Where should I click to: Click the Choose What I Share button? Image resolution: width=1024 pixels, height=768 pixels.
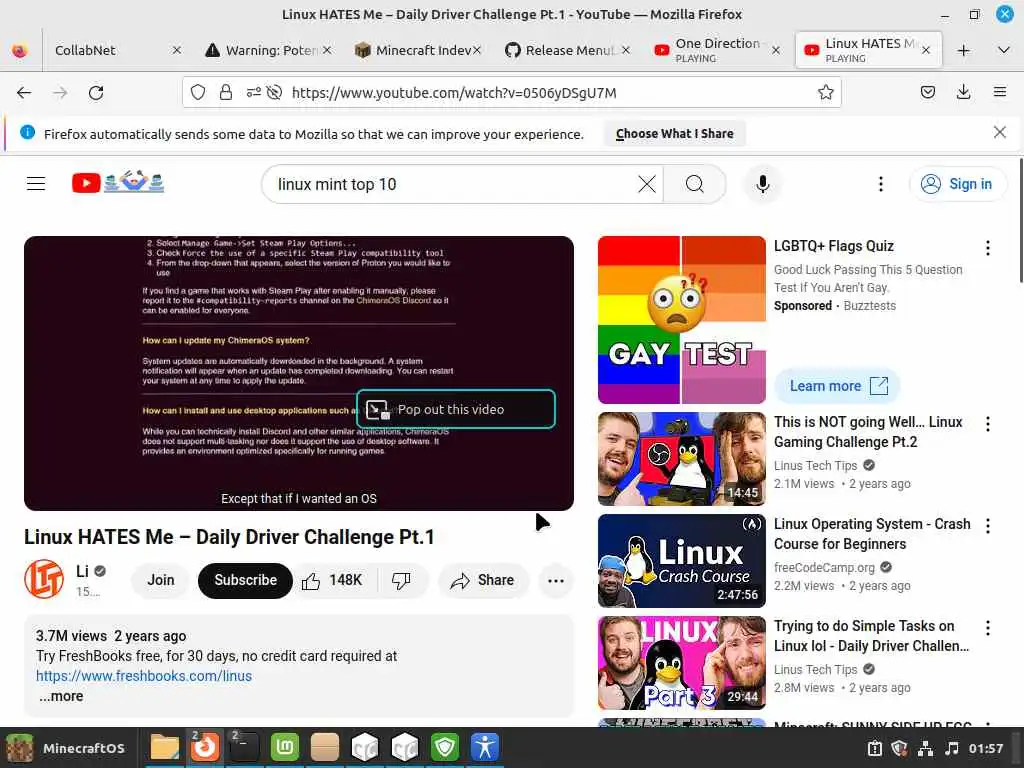(x=675, y=134)
